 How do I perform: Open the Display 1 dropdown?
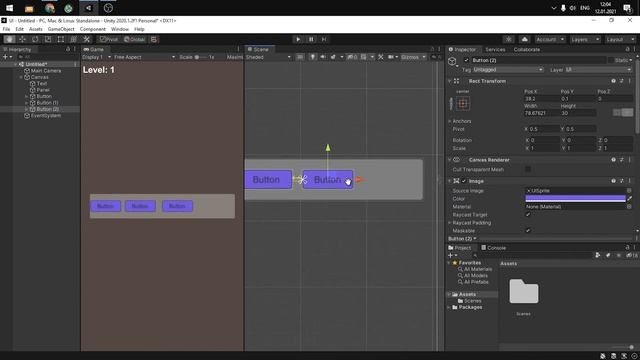point(97,57)
